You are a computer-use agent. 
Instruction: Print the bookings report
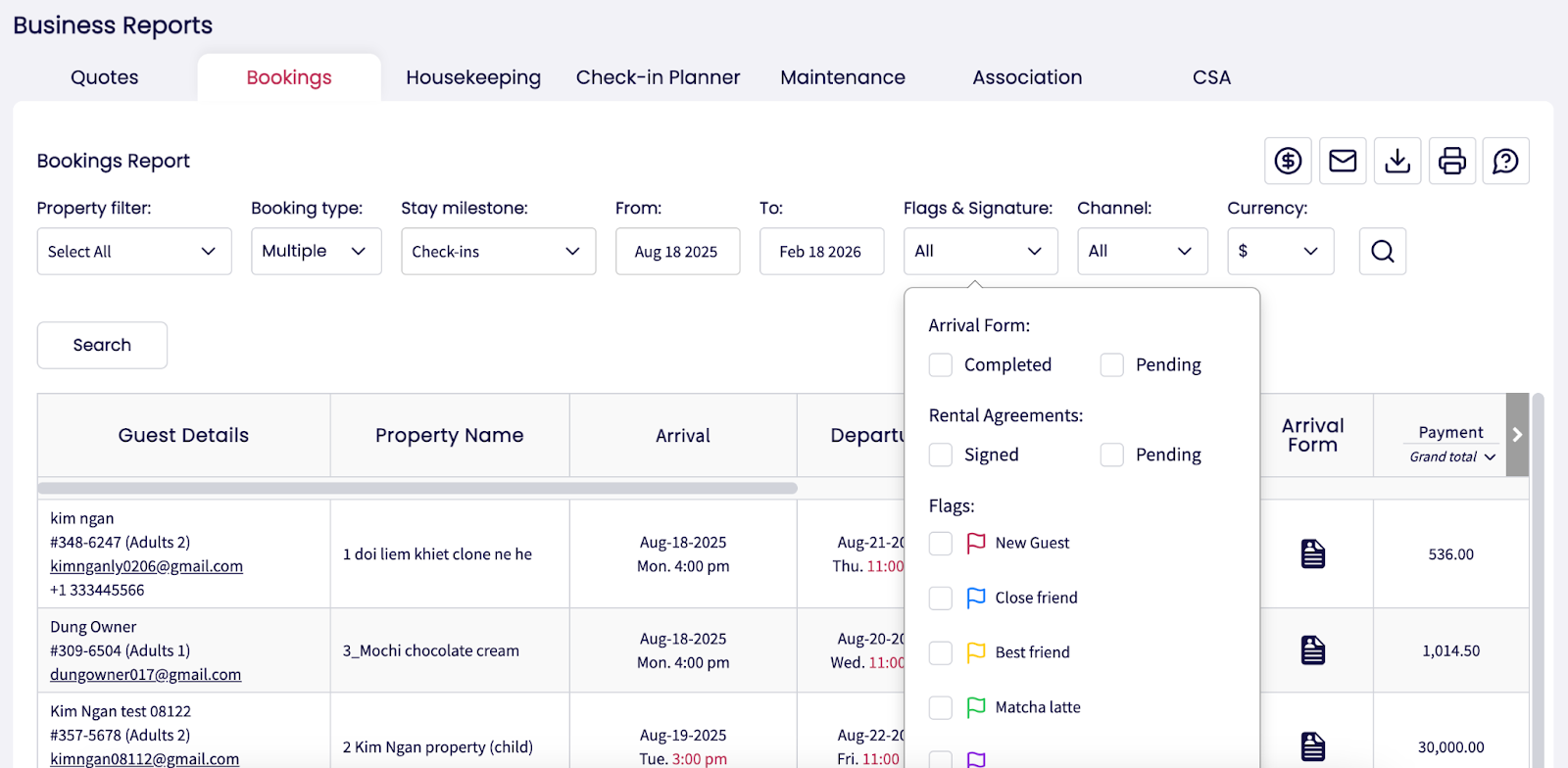point(1452,161)
